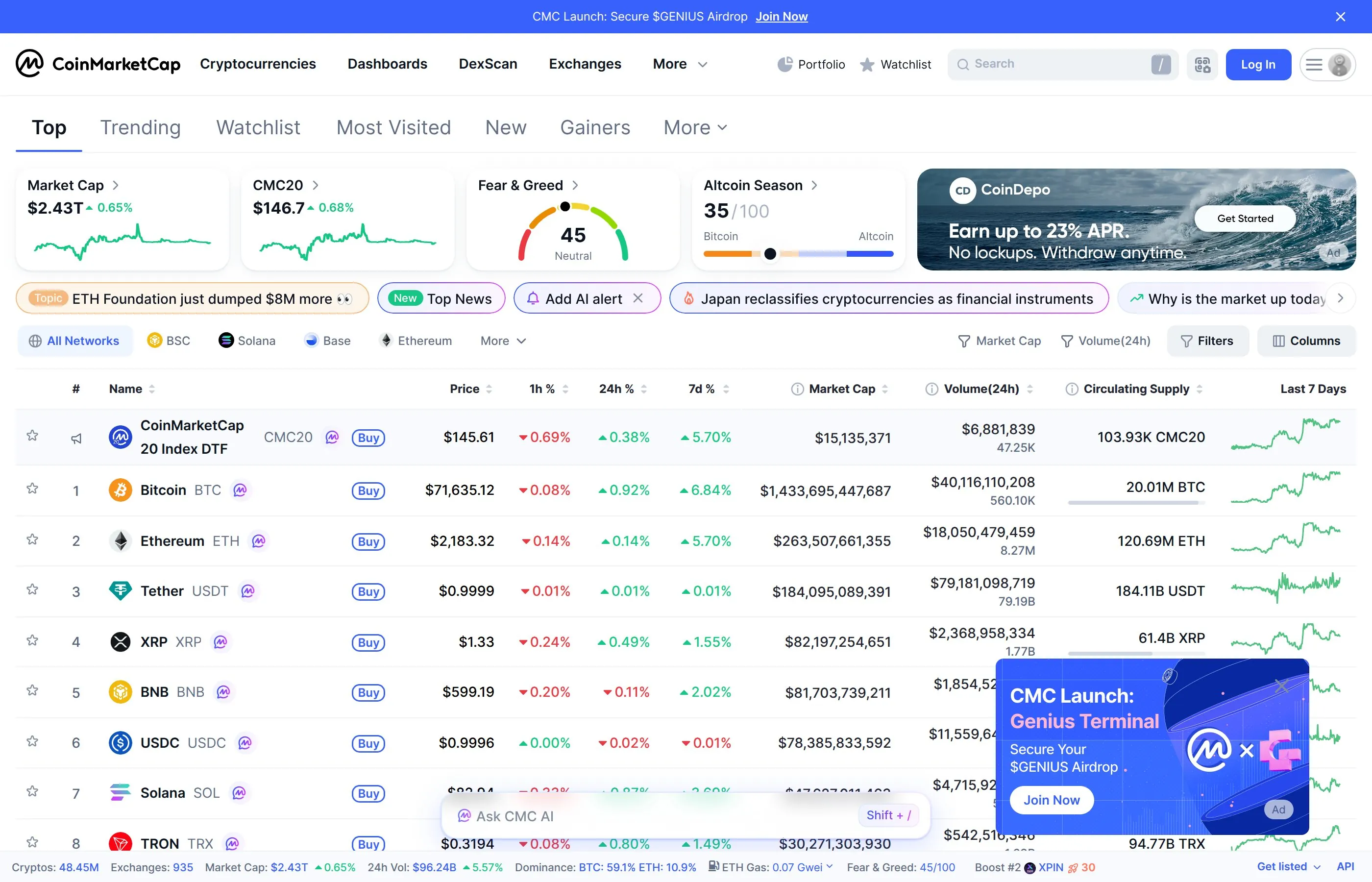The height and width of the screenshot is (882, 1372).
Task: Open Market Cap card chevron
Action: (116, 185)
